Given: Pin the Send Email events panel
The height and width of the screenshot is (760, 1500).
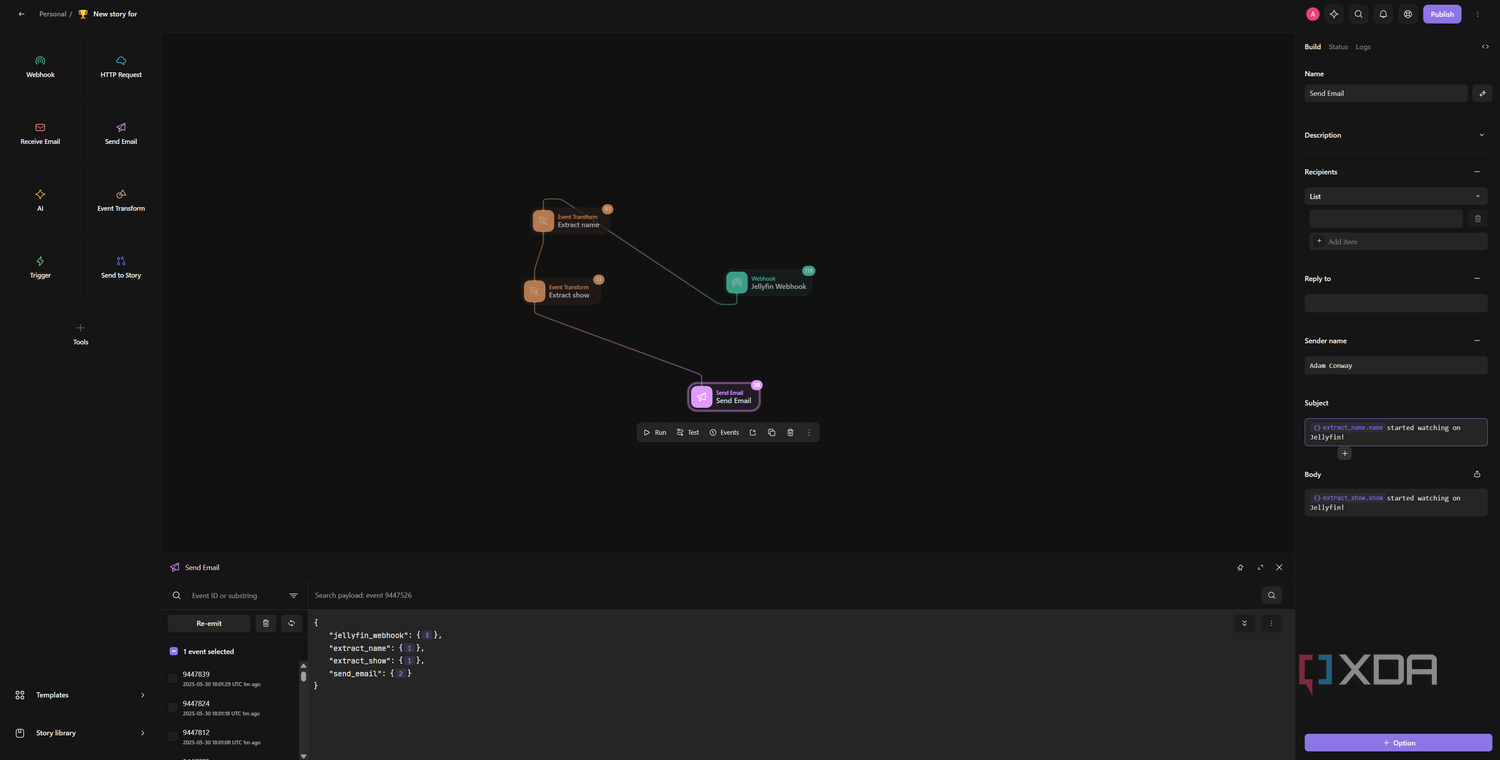Looking at the screenshot, I should point(1240,567).
